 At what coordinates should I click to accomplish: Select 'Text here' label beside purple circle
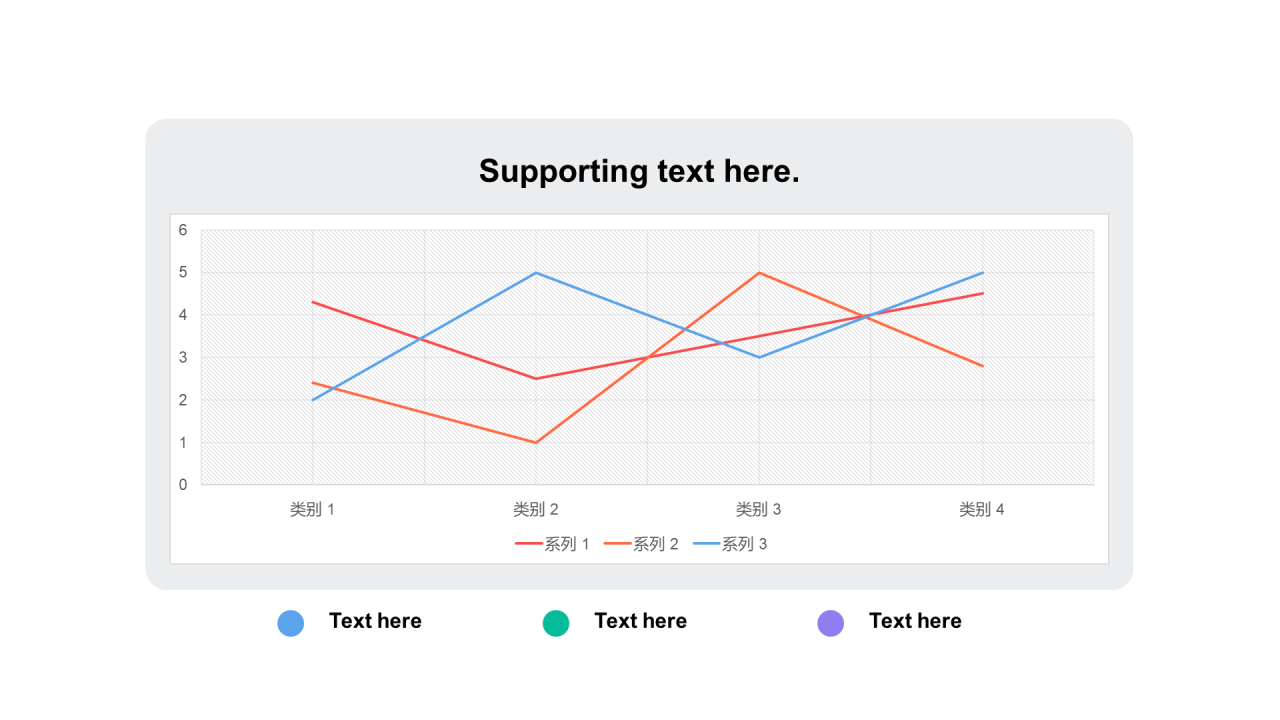(x=915, y=621)
